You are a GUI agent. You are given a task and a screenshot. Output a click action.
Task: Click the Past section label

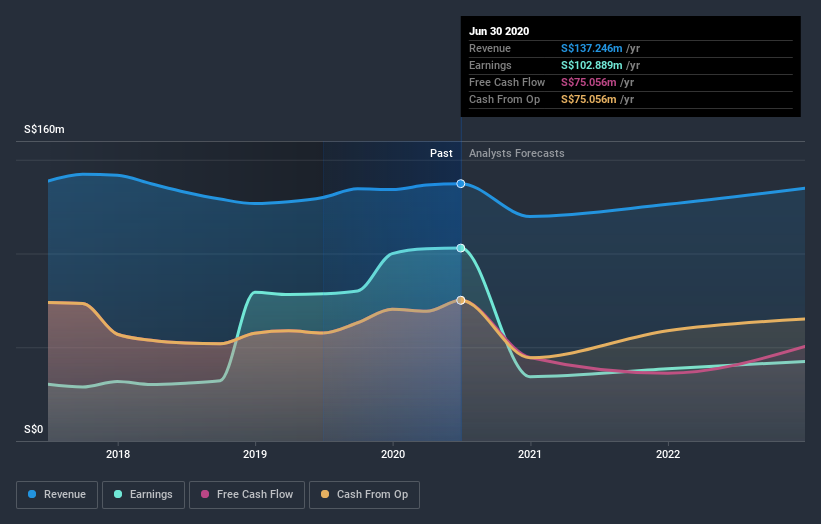441,153
